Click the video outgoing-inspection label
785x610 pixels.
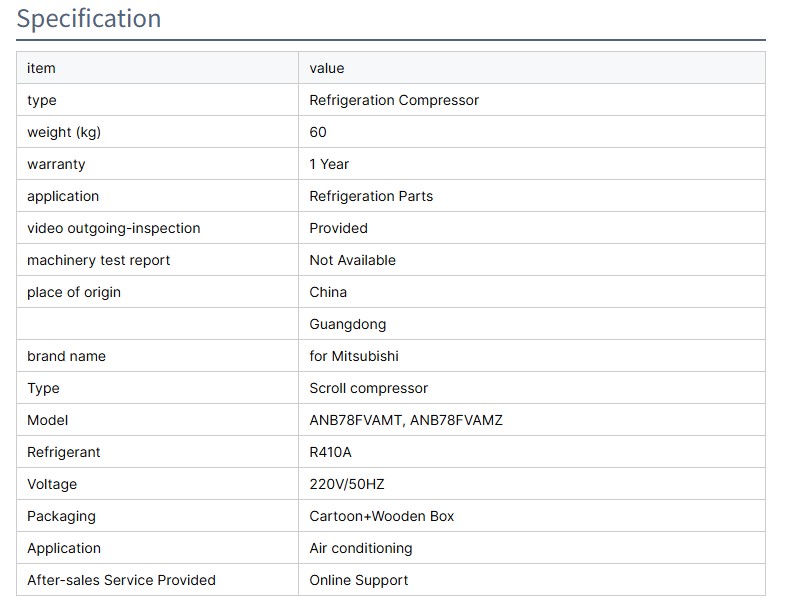(113, 228)
